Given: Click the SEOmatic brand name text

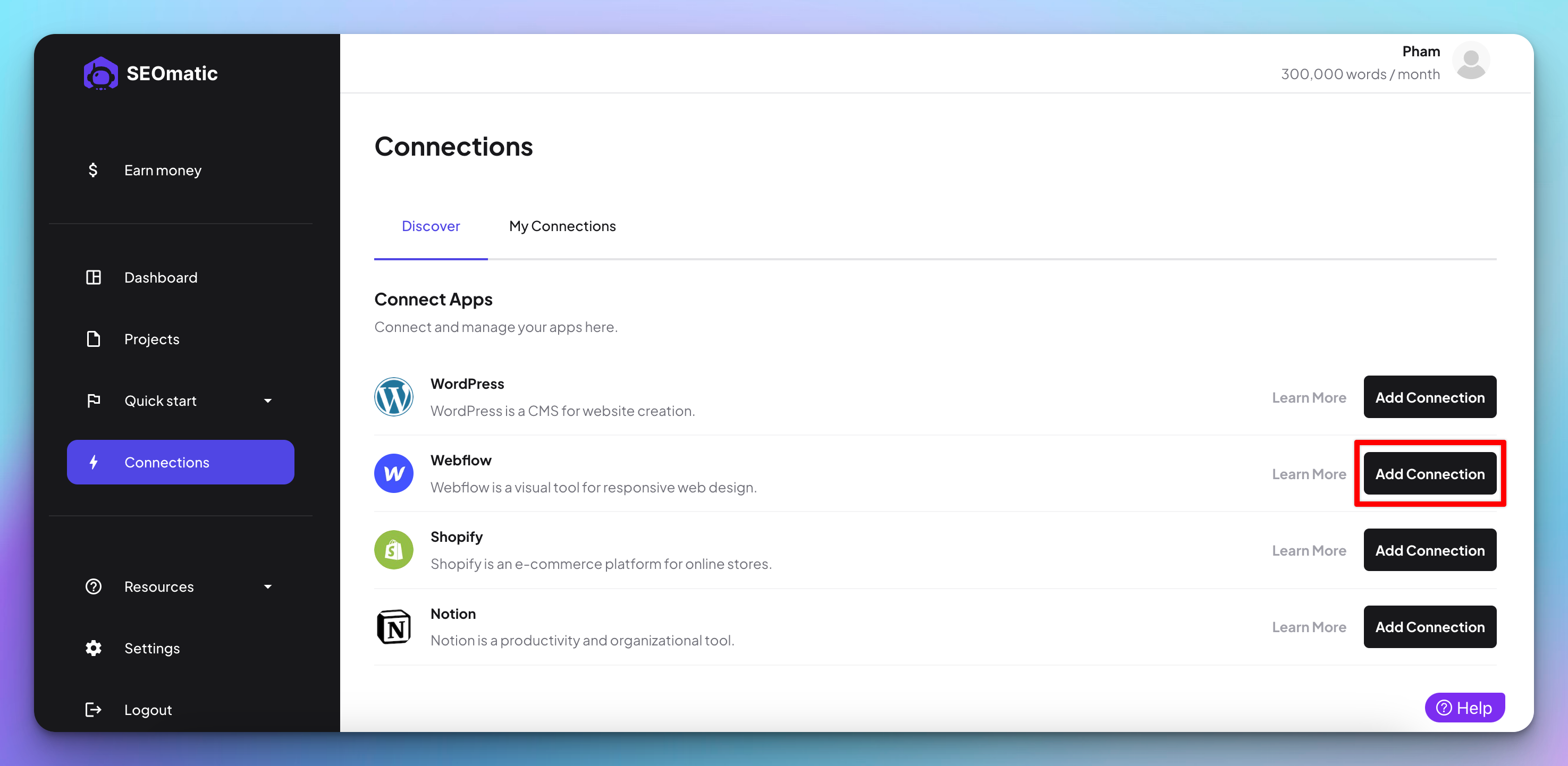Looking at the screenshot, I should 172,74.
